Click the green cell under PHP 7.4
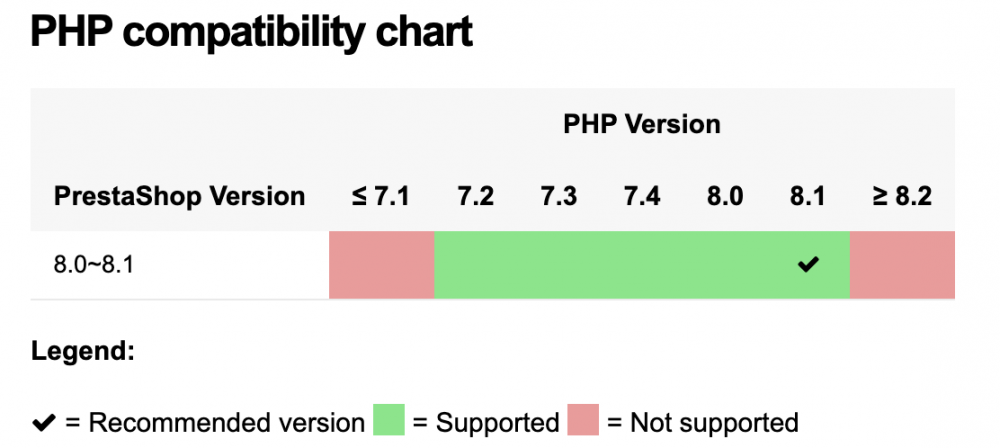 pos(642,265)
